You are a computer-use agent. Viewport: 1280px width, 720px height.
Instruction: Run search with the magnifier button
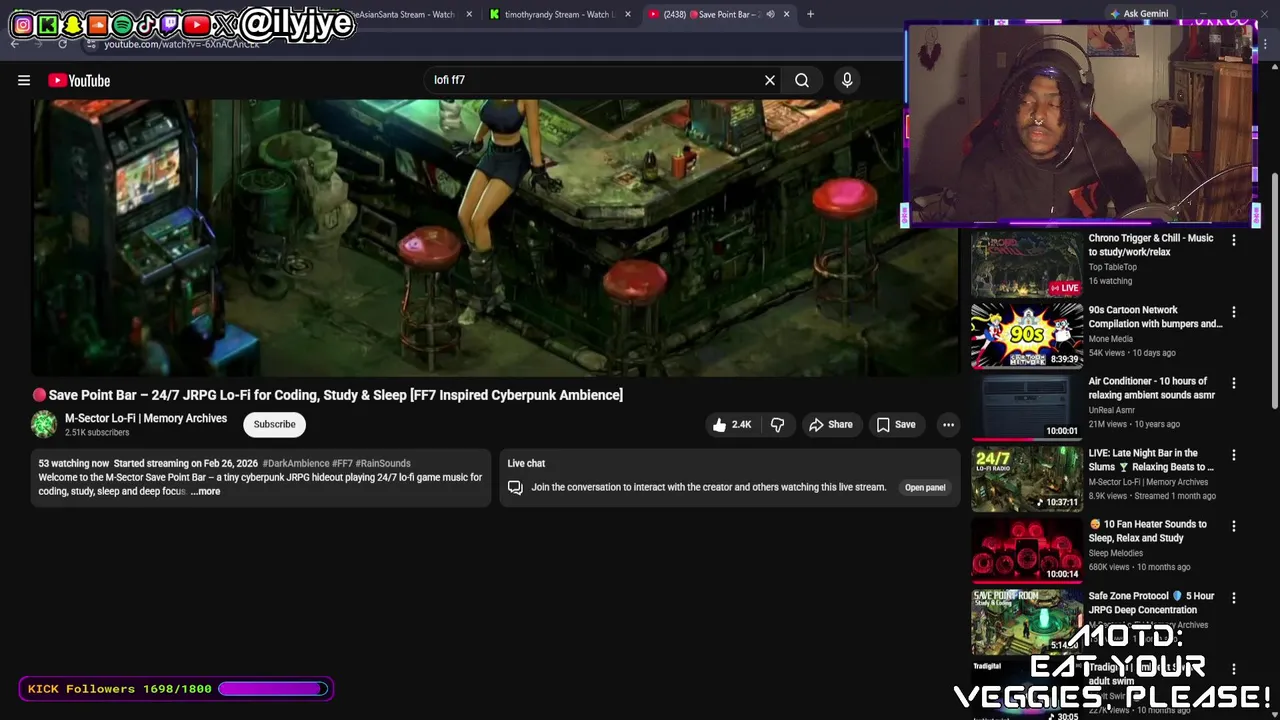coord(802,80)
